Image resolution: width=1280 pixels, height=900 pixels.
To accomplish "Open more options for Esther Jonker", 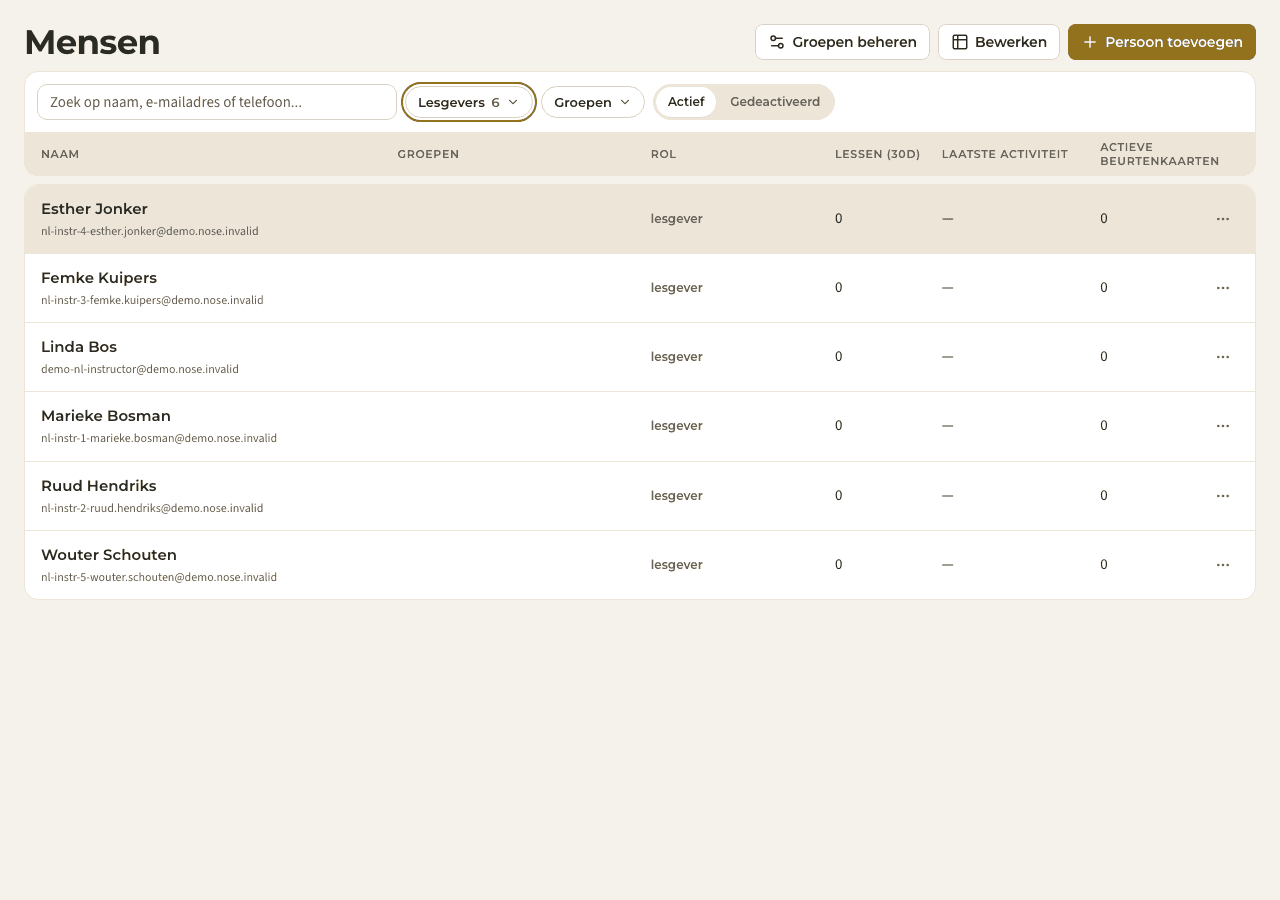I will click(x=1222, y=219).
